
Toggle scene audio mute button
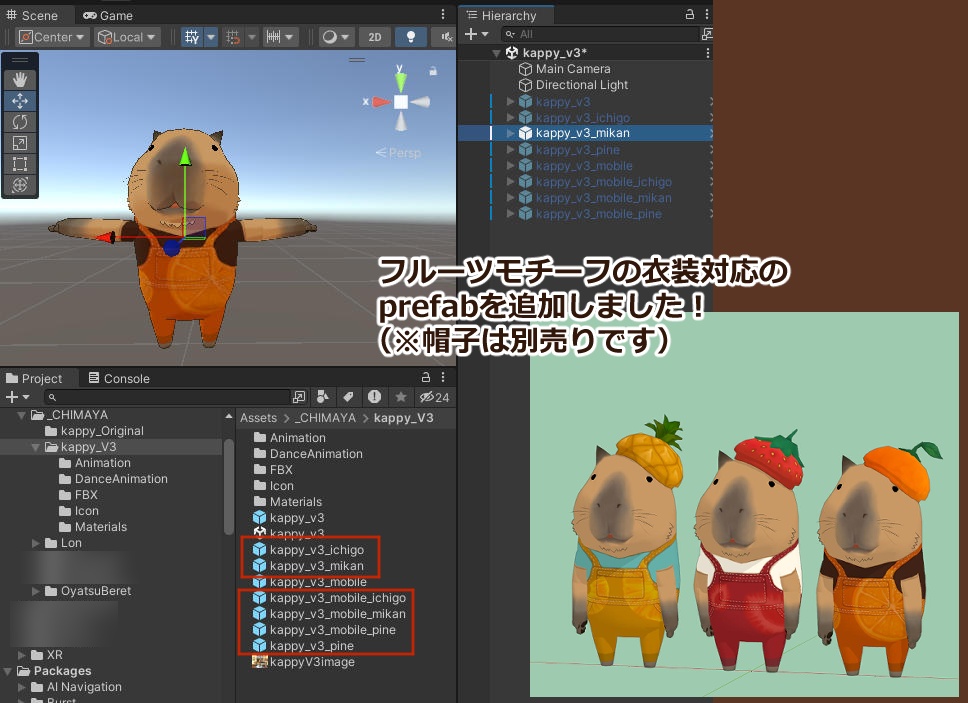446,37
